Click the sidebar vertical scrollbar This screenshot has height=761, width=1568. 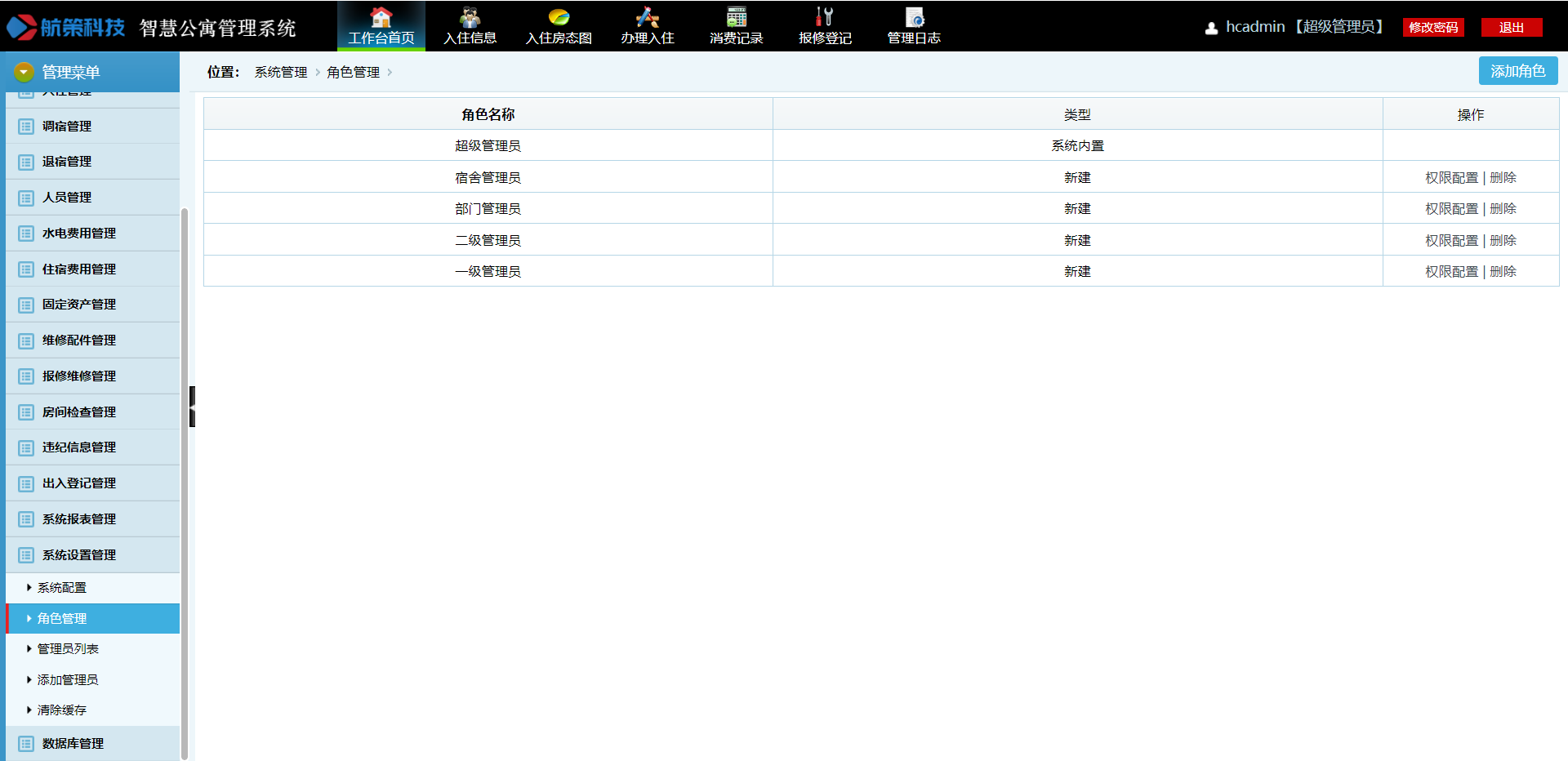[x=185, y=482]
